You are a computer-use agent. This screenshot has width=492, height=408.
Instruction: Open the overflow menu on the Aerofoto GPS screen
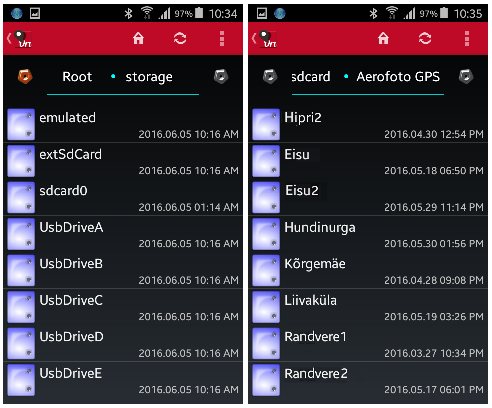(467, 38)
